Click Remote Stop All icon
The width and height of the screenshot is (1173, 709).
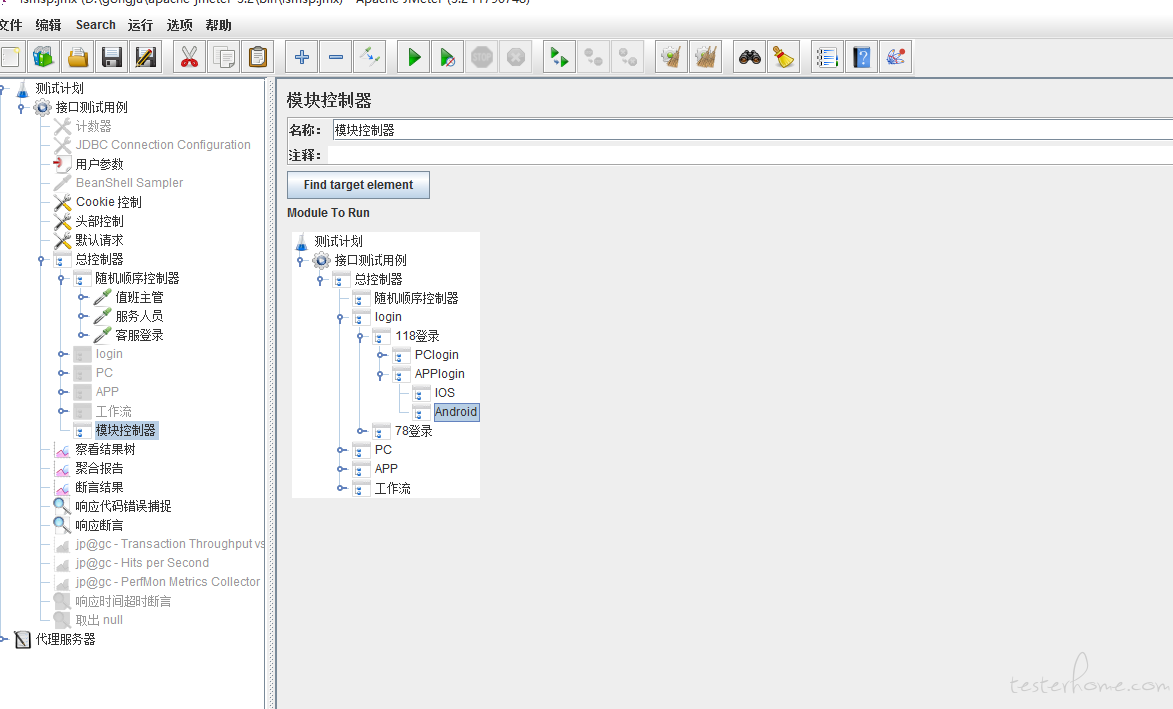593,57
